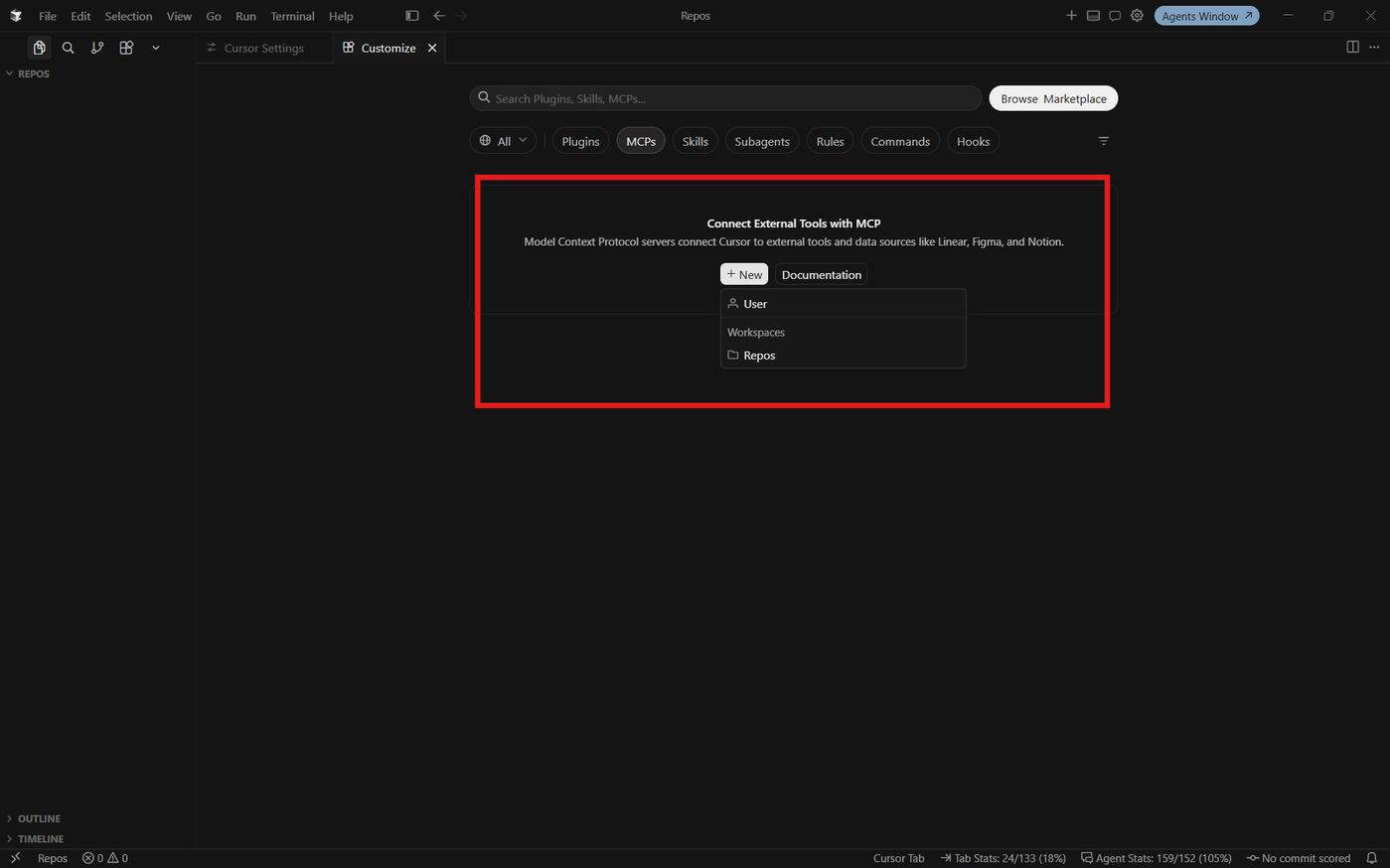The width and height of the screenshot is (1390, 868).
Task: Toggle the Skills filter chip
Action: pos(695,141)
